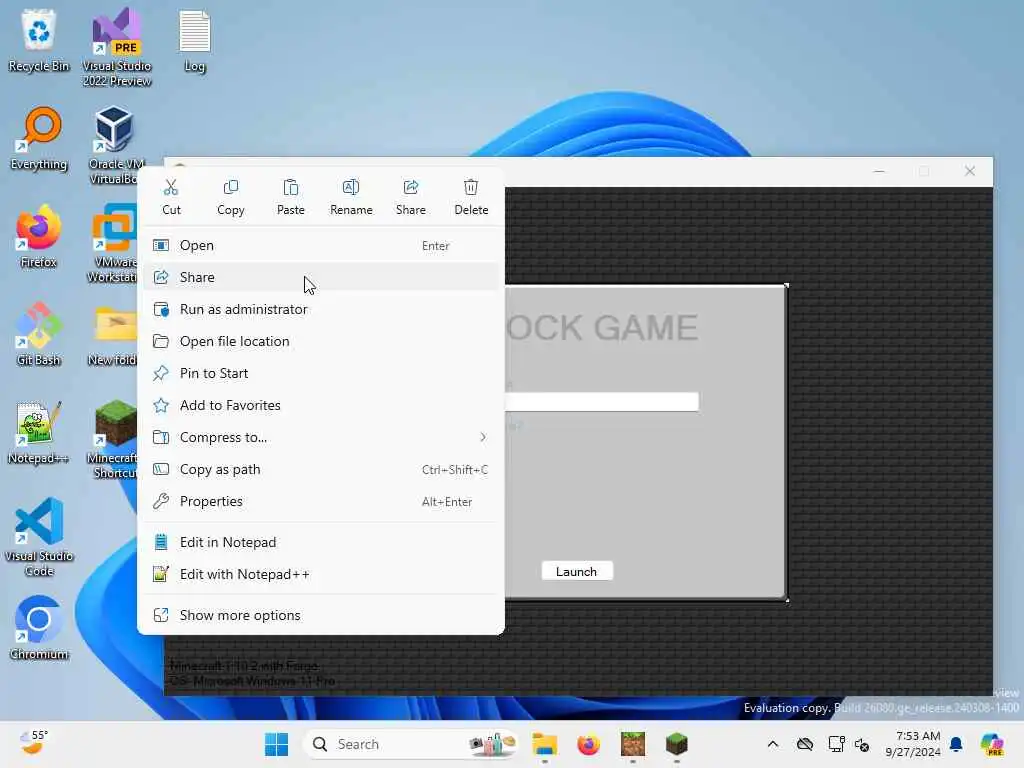Click Cut in the context menu
Image resolution: width=1024 pixels, height=768 pixels.
click(171, 197)
